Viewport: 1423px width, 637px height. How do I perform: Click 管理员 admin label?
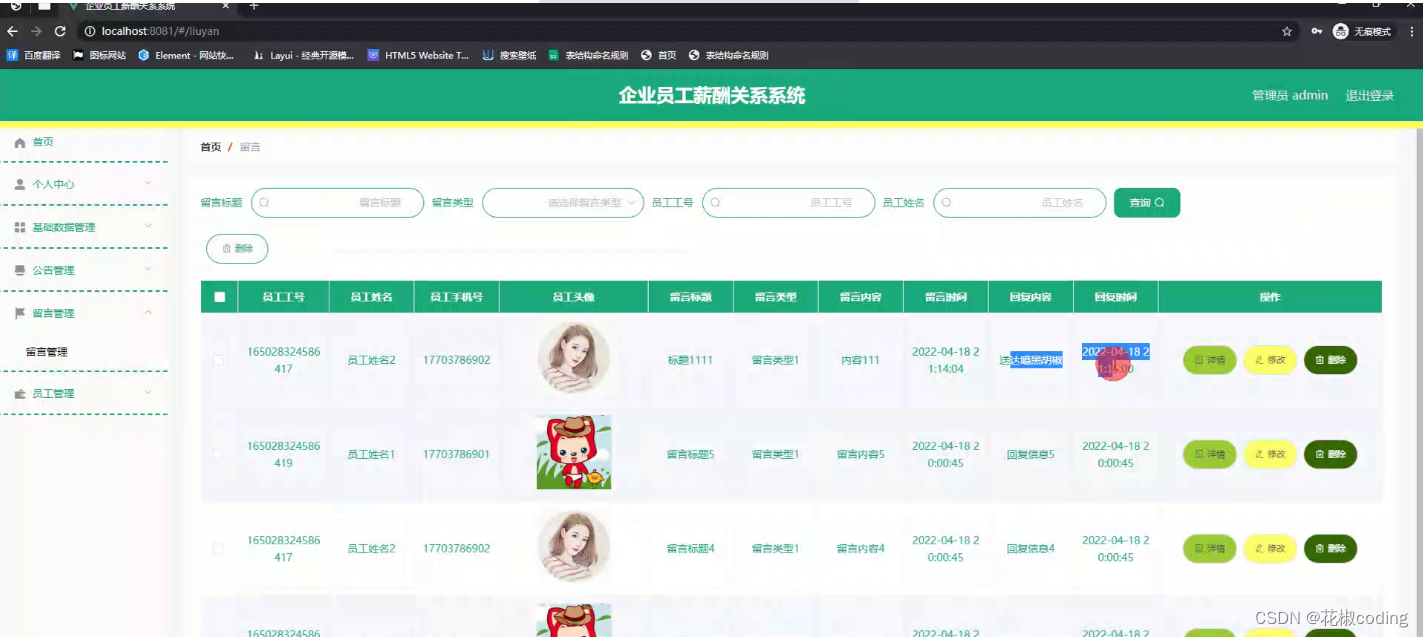coord(1290,95)
